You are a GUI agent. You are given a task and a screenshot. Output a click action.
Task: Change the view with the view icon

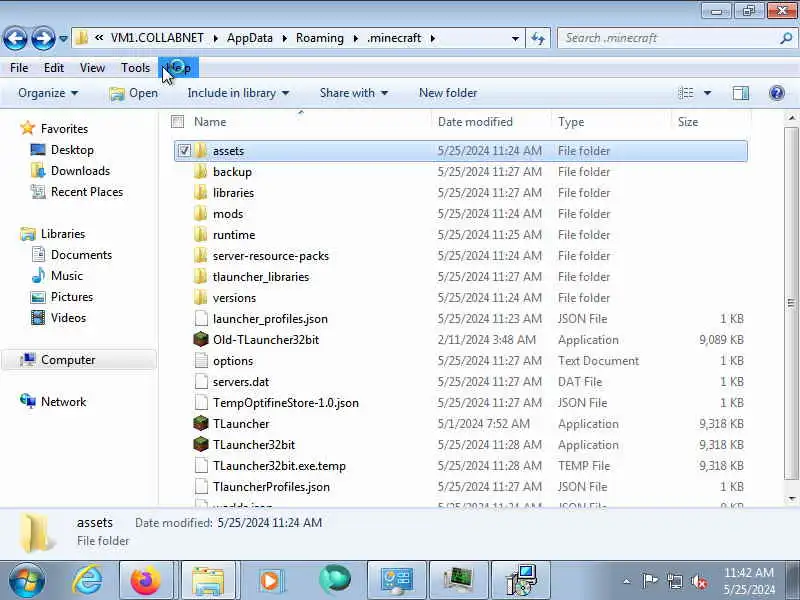click(x=686, y=93)
